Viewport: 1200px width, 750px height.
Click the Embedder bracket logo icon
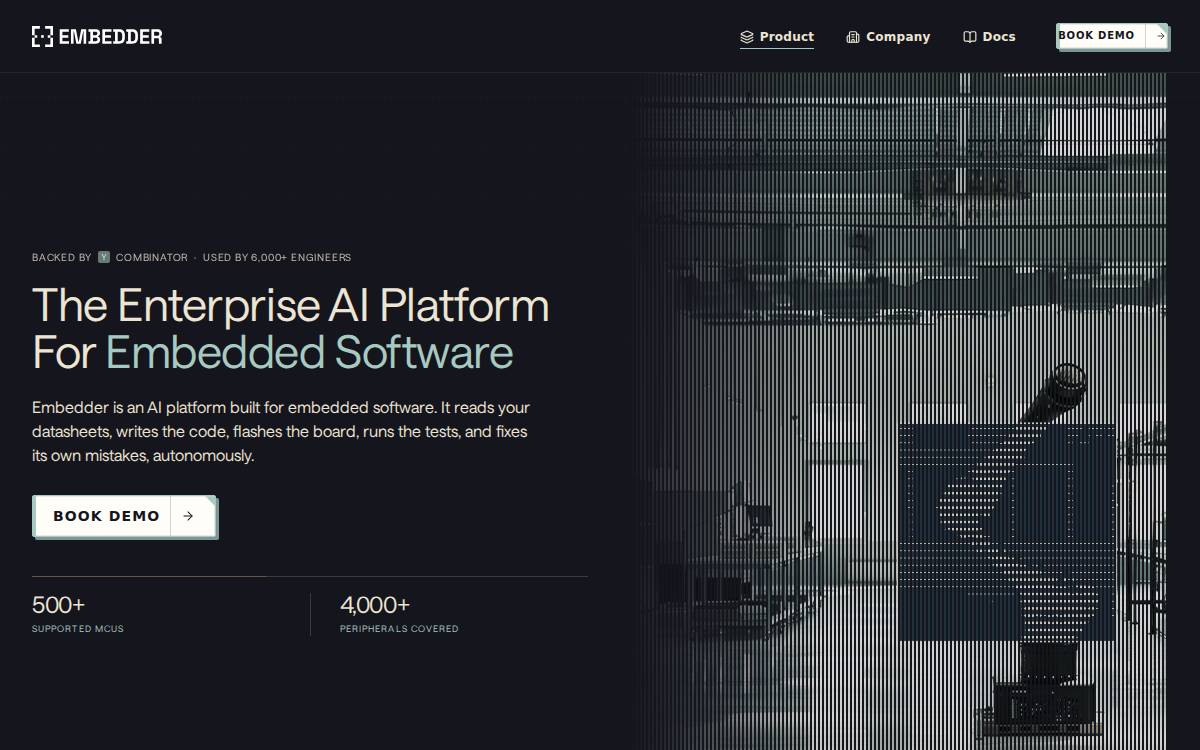[42, 37]
